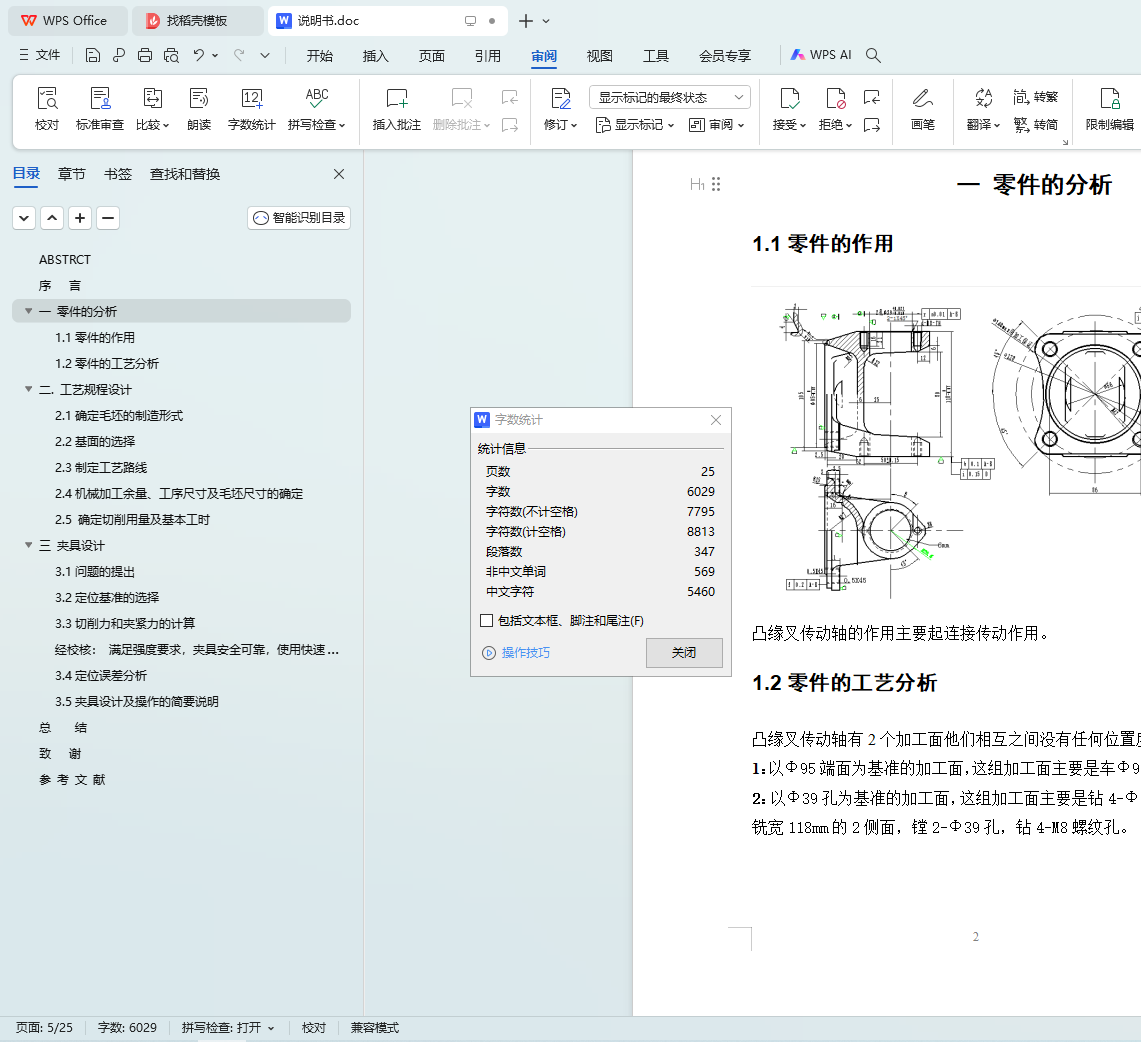Click the 关闭 button in word count dialog
The height and width of the screenshot is (1042, 1141).
(684, 653)
